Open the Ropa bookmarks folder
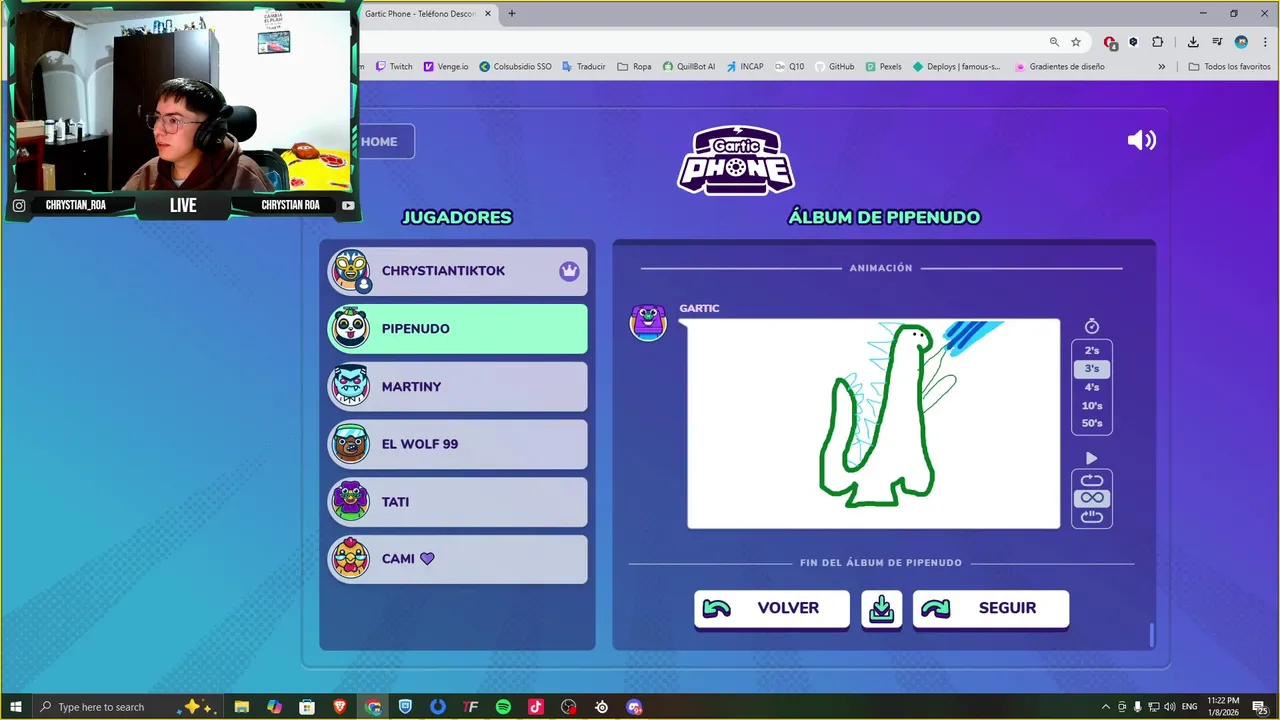 click(634, 67)
